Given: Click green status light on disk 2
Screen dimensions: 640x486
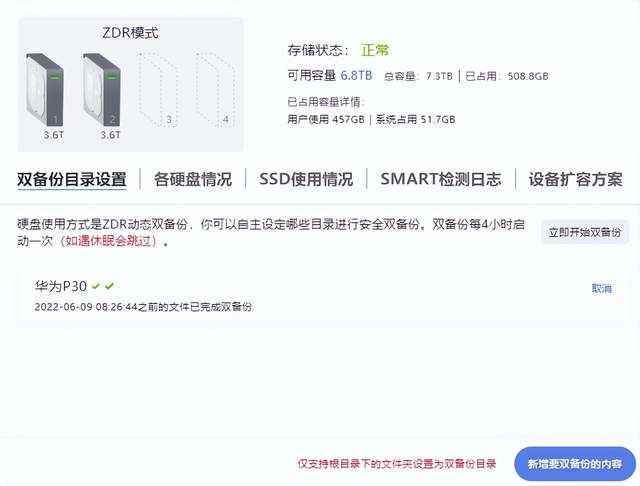Looking at the screenshot, I should (113, 76).
